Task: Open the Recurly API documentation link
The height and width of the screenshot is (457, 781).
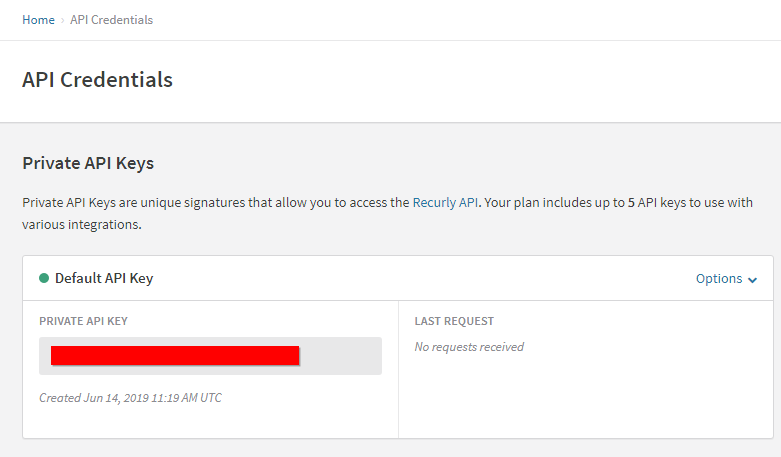Action: [445, 203]
